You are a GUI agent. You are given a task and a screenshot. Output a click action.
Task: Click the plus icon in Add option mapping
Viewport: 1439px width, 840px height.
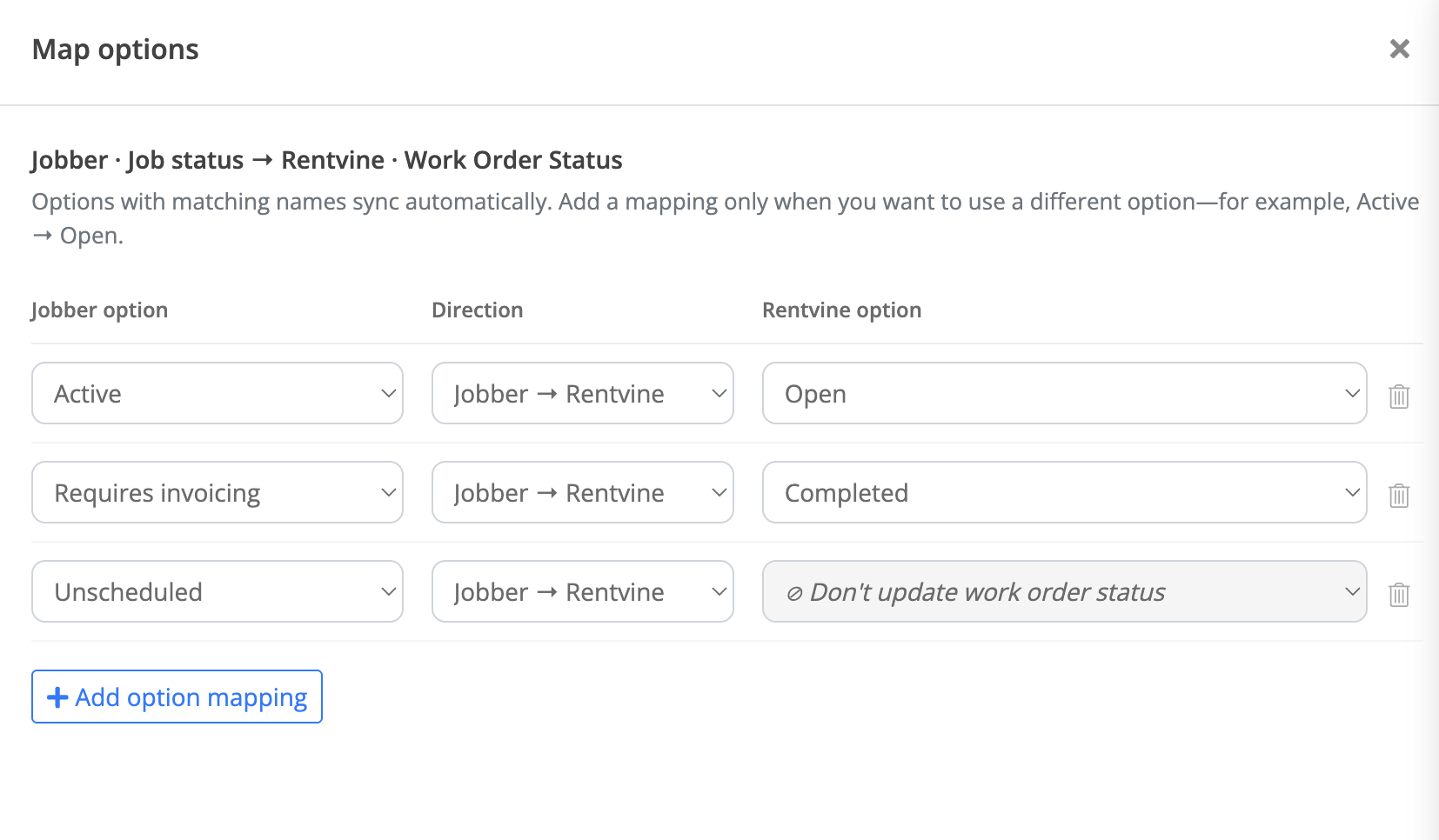(x=57, y=697)
